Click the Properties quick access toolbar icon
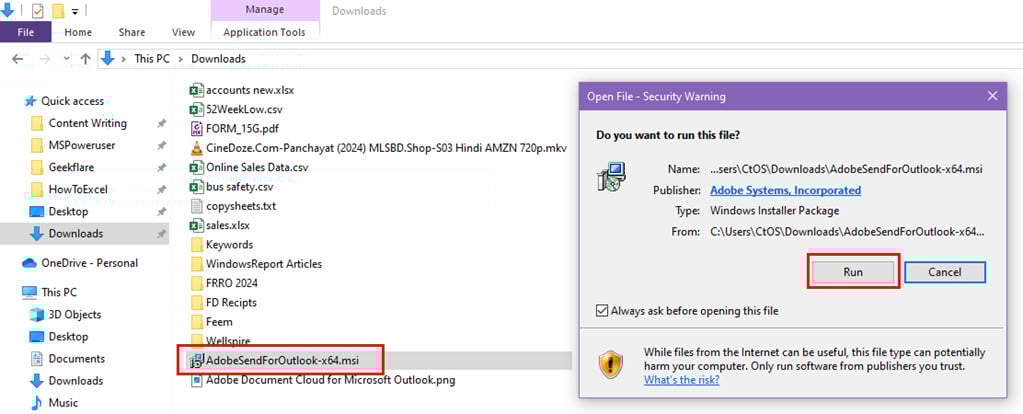The width and height of the screenshot is (1023, 414). pos(37,10)
